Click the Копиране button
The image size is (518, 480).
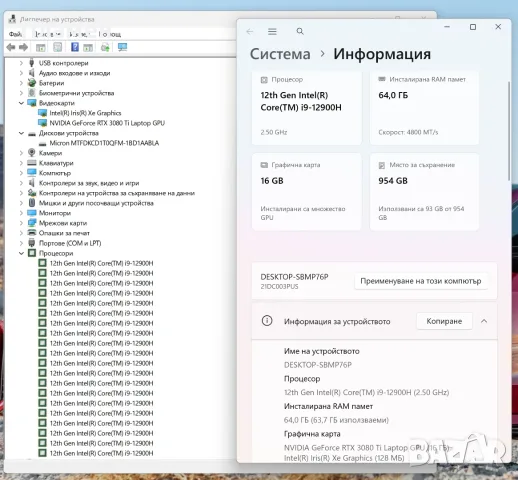point(444,321)
